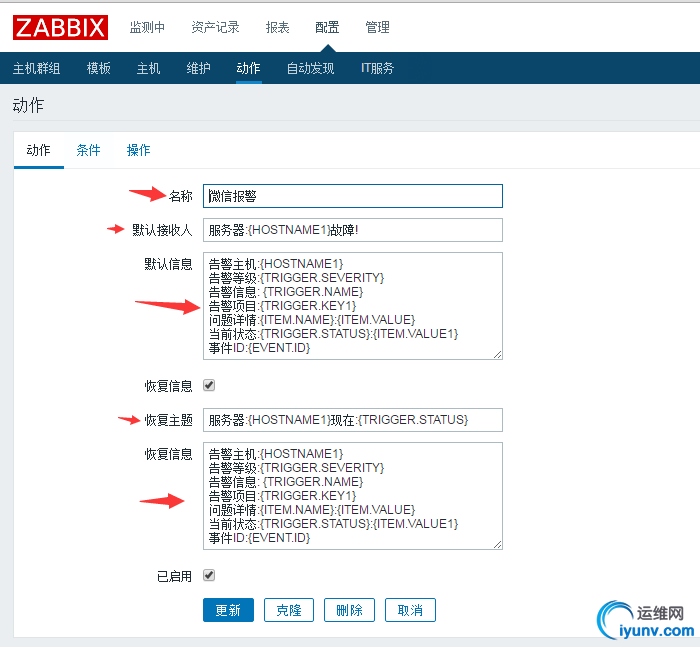
Task: Open the 管理 top menu
Action: (377, 27)
